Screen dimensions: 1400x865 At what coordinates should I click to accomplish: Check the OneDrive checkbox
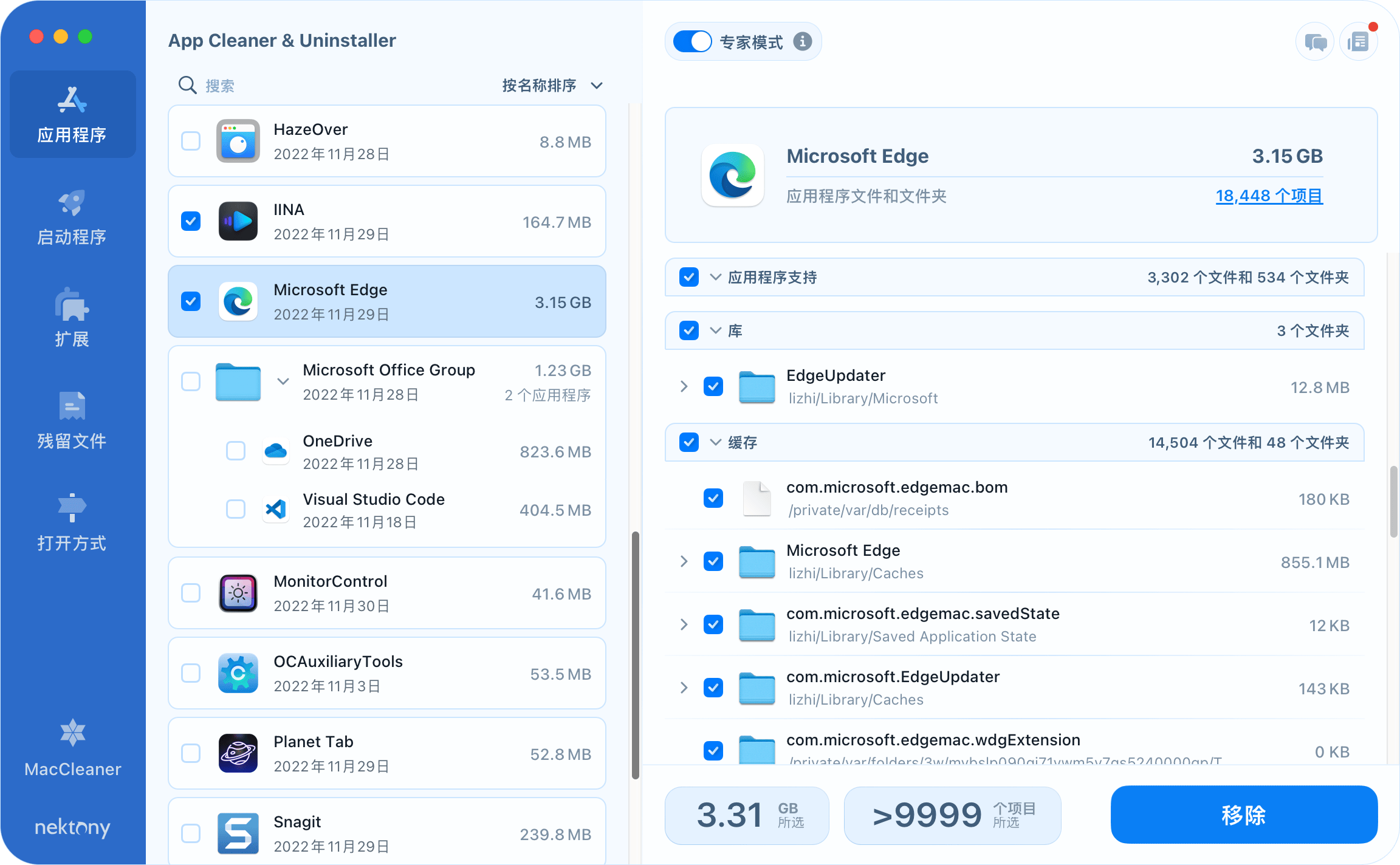coord(236,451)
